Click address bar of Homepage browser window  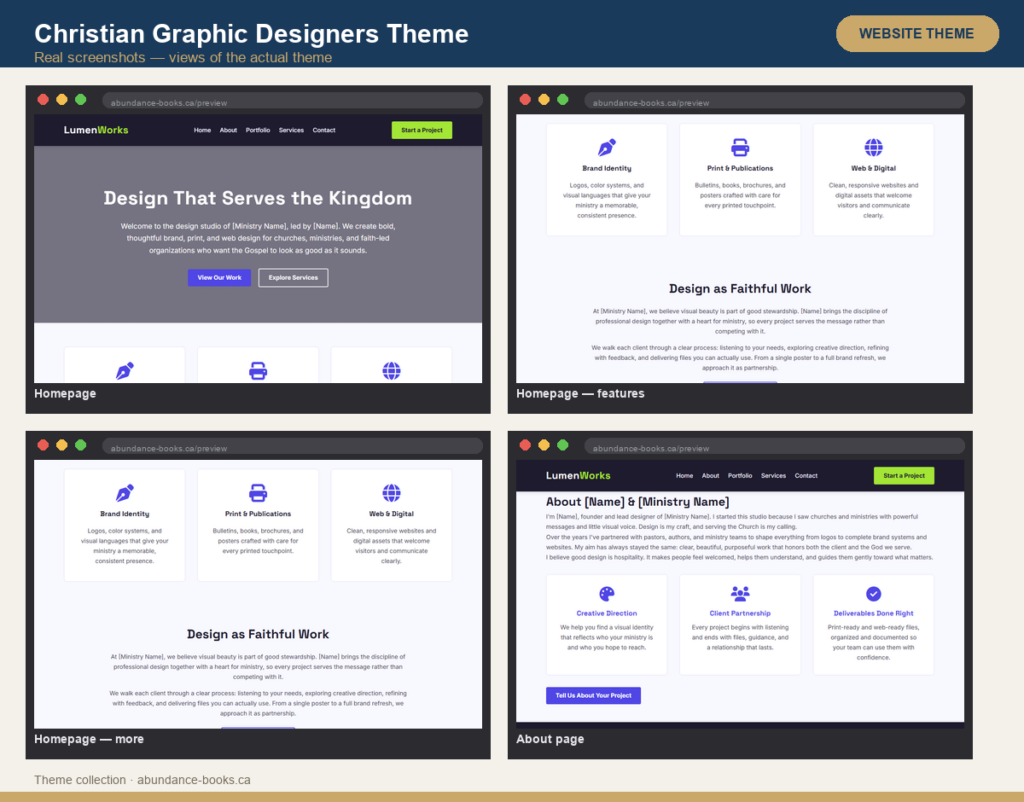coord(293,101)
